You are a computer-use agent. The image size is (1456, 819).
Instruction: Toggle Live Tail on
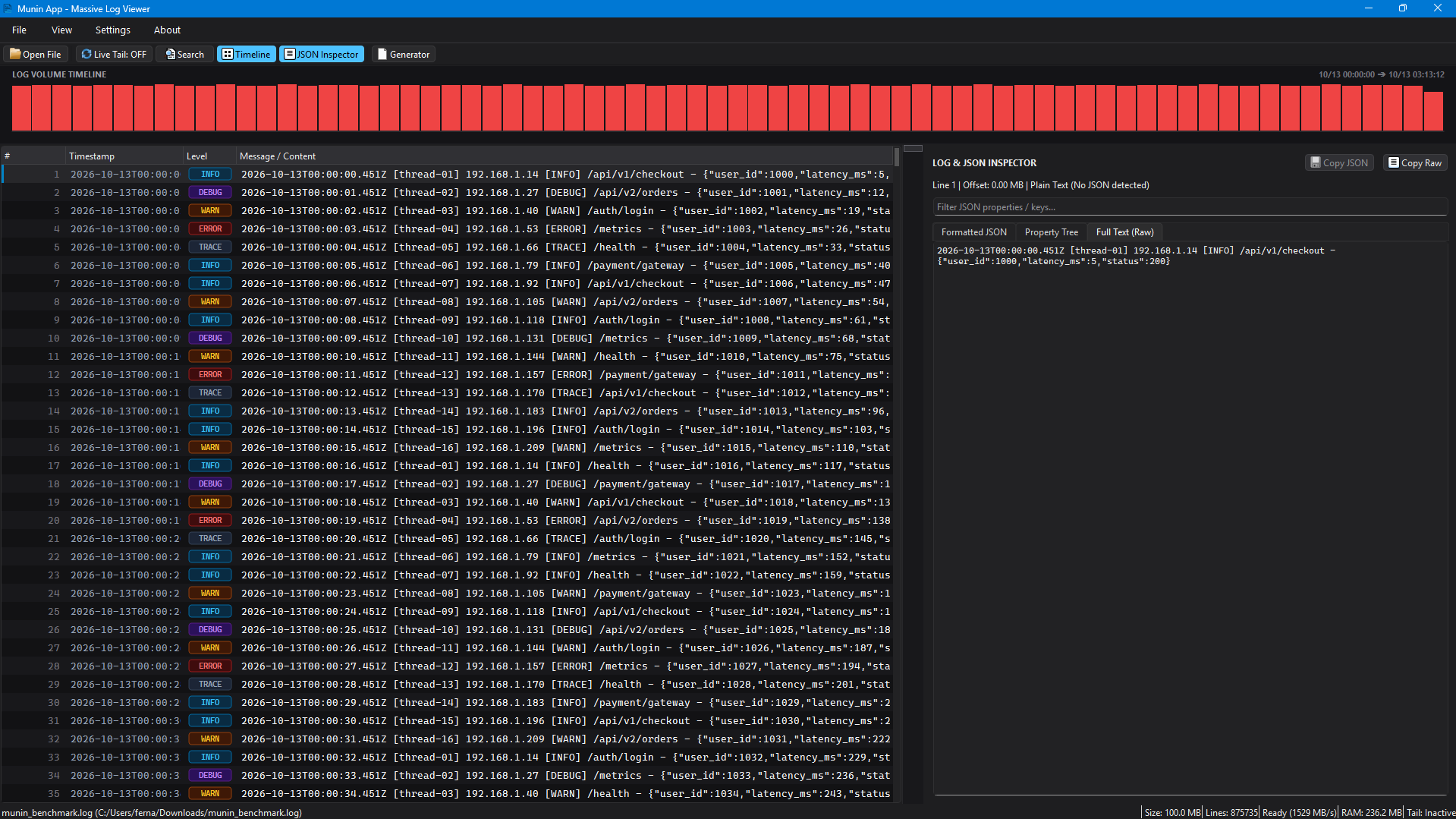coord(115,54)
